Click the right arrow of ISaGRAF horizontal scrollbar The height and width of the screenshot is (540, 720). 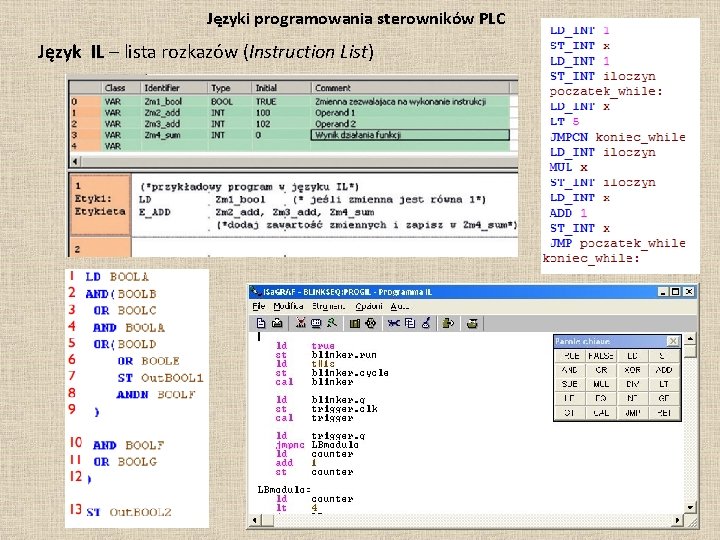[x=676, y=520]
